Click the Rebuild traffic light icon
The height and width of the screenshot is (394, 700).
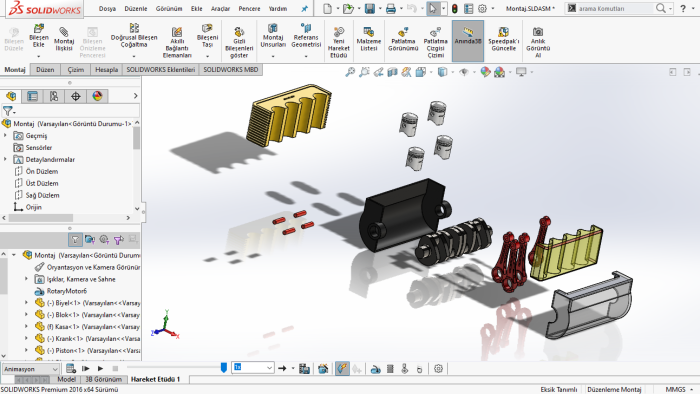tap(454, 8)
